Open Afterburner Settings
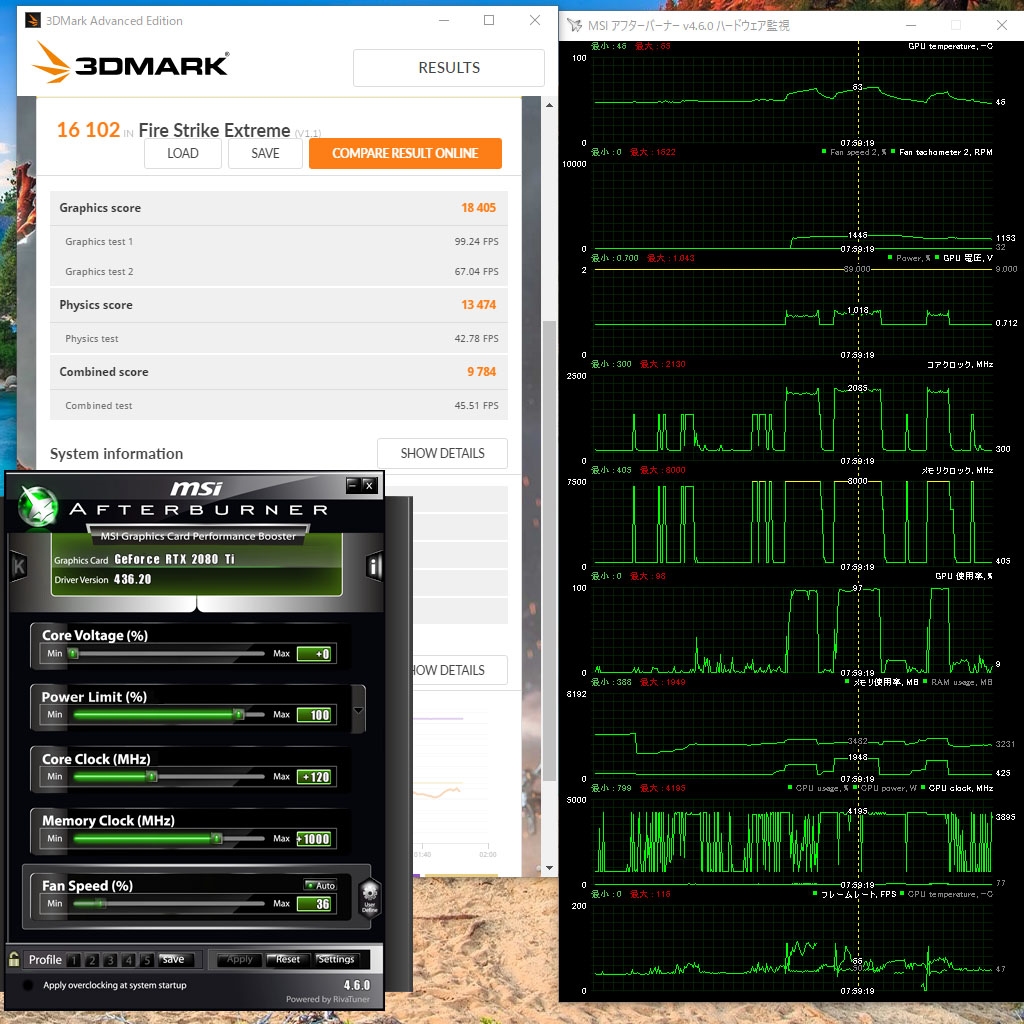This screenshot has height=1024, width=1024. 336,959
